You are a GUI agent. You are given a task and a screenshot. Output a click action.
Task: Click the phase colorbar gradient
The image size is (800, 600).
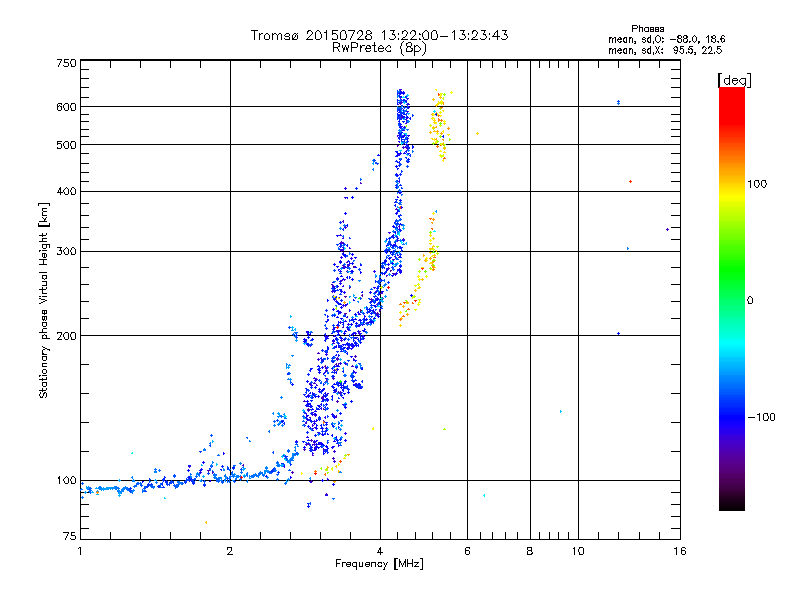(x=732, y=298)
